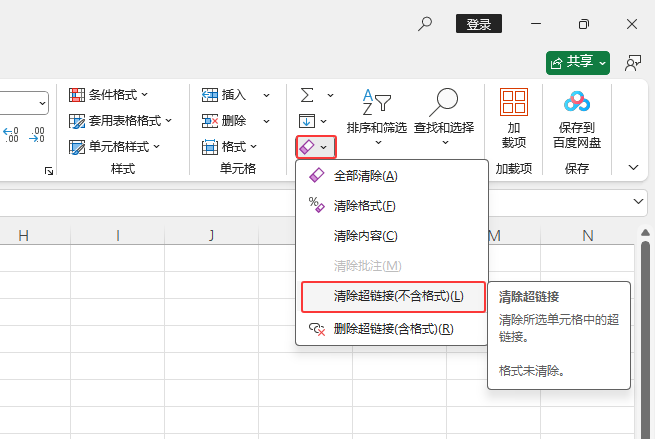This screenshot has width=655, height=439.
Task: Collapse the ribbon with the chevron
Action: 632,167
